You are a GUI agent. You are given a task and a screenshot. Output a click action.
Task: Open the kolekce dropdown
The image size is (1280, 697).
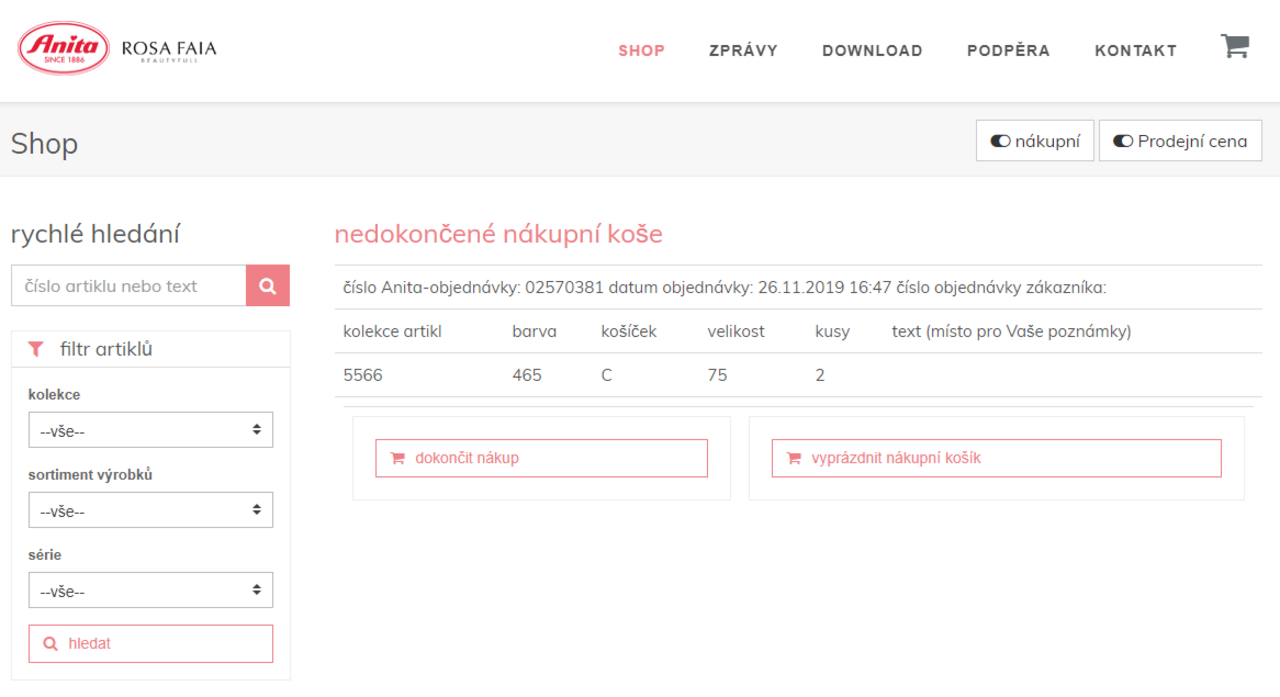point(150,430)
